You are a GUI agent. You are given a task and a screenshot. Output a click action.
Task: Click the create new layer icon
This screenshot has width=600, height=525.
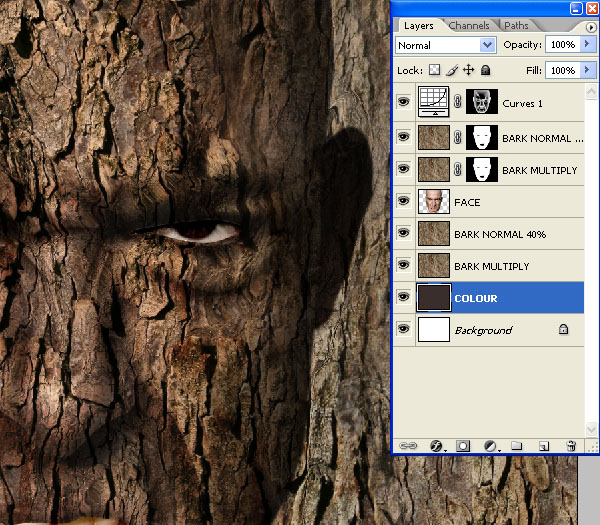point(544,445)
